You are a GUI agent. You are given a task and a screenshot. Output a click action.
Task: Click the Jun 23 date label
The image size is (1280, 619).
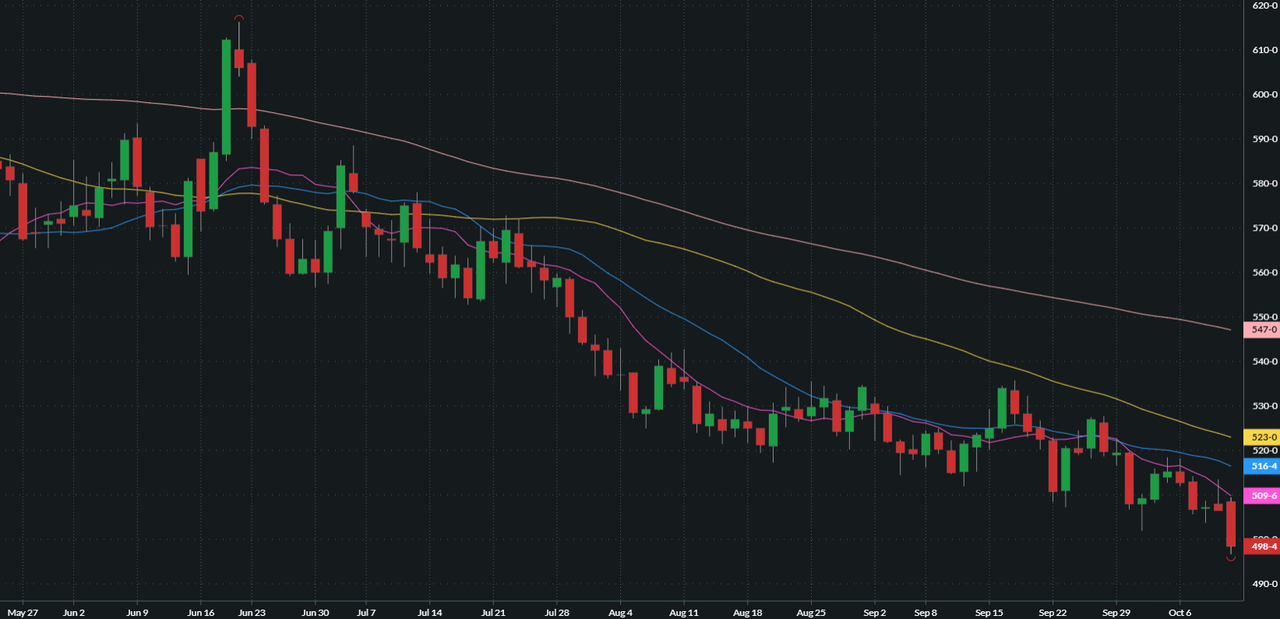pyautogui.click(x=252, y=612)
